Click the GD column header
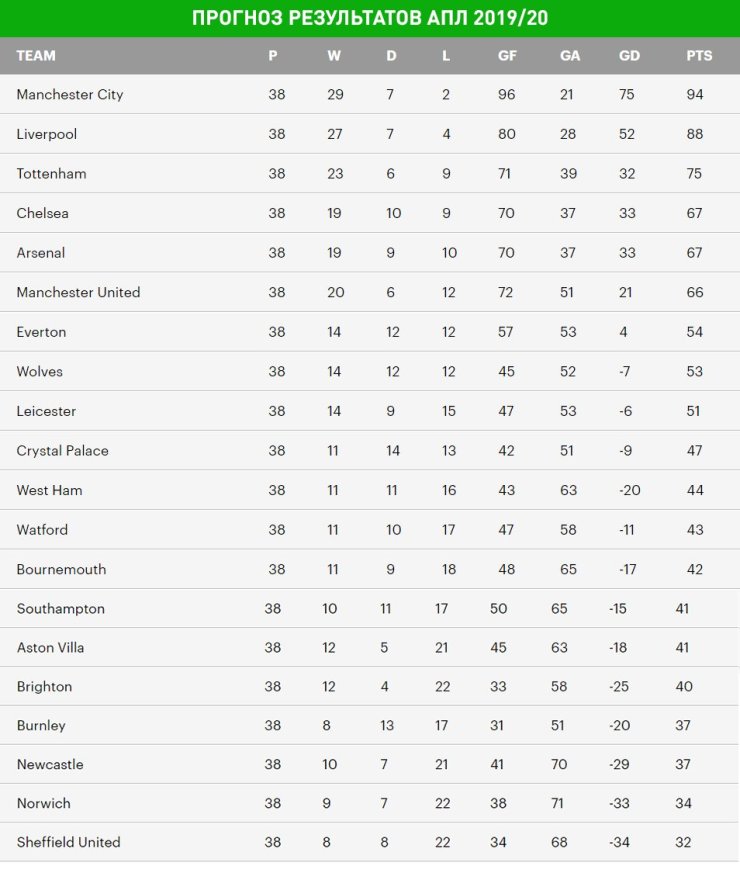The height and width of the screenshot is (873, 740). [x=629, y=56]
